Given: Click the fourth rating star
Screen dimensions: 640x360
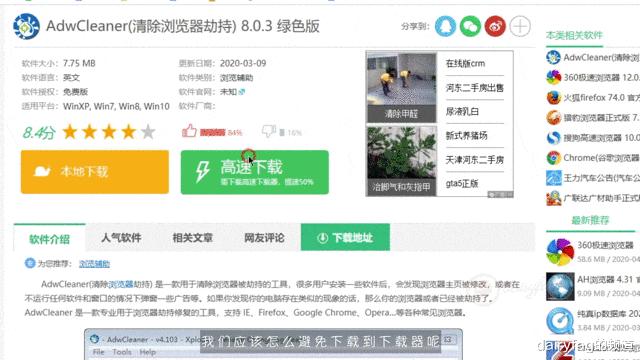Looking at the screenshot, I should tap(129, 132).
